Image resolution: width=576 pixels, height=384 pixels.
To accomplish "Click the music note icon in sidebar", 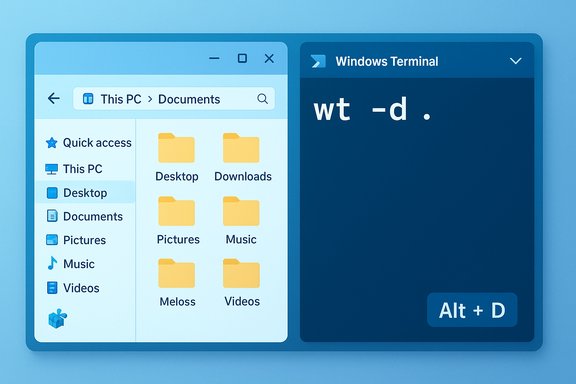I will (52, 263).
